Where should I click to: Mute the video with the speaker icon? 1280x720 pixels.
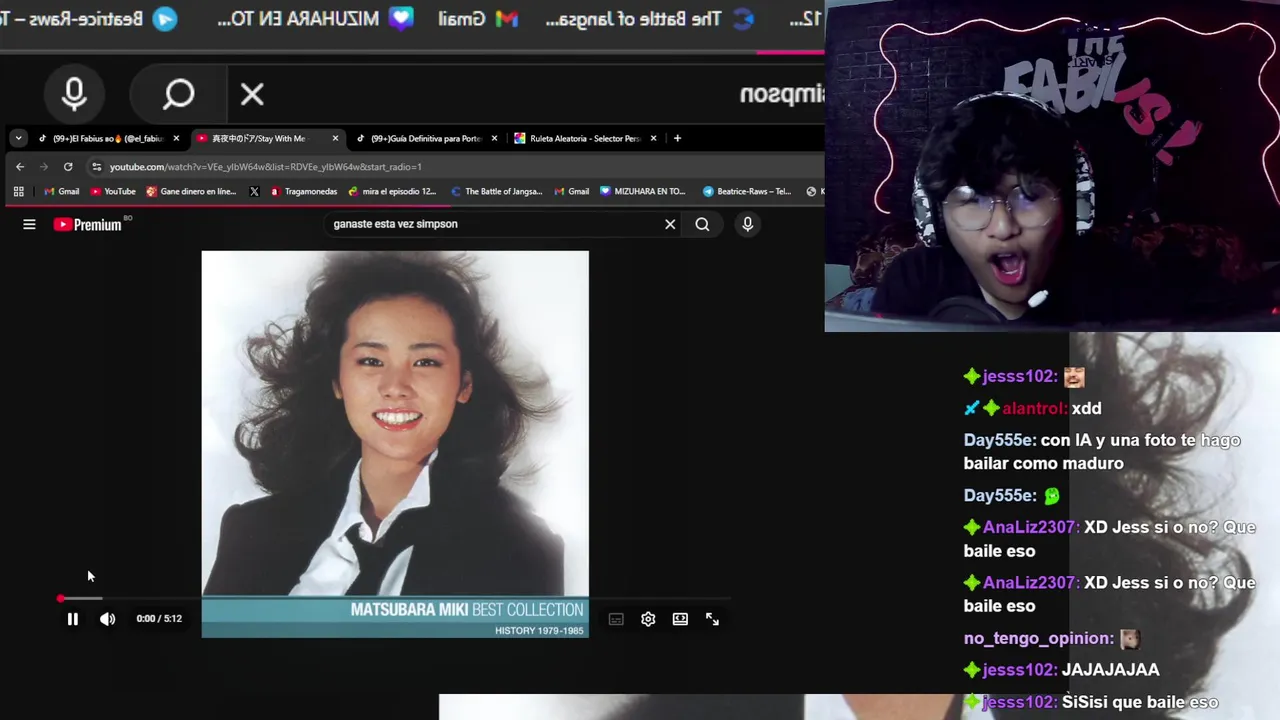pyautogui.click(x=107, y=619)
